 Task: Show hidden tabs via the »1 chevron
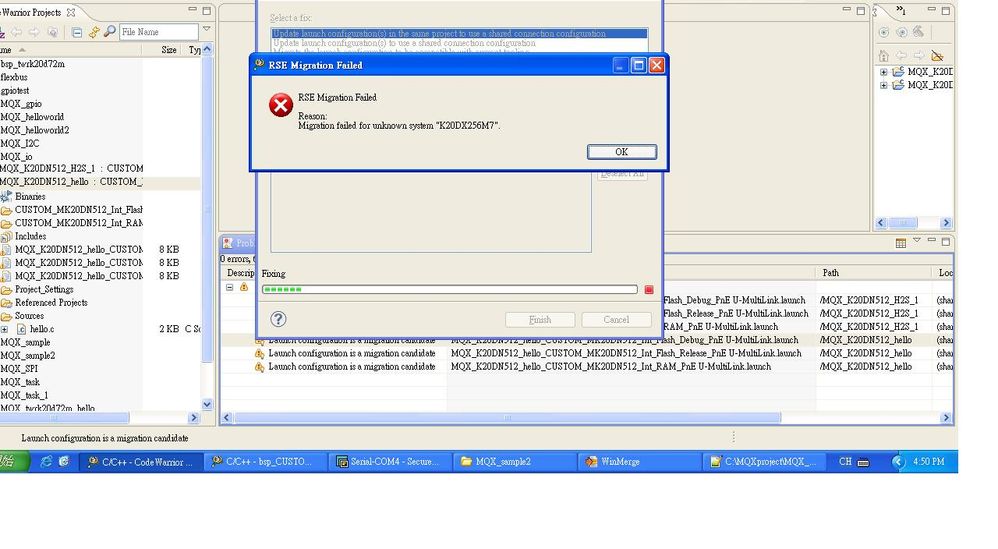901,10
